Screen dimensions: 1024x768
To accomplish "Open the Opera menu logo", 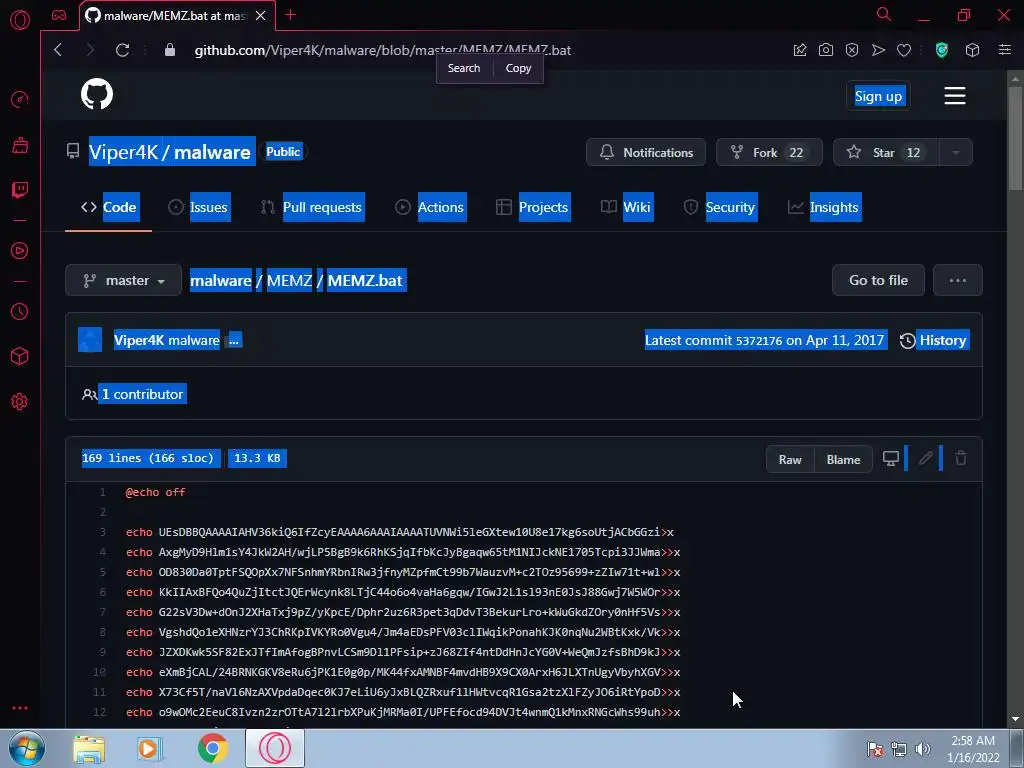I will coord(20,20).
